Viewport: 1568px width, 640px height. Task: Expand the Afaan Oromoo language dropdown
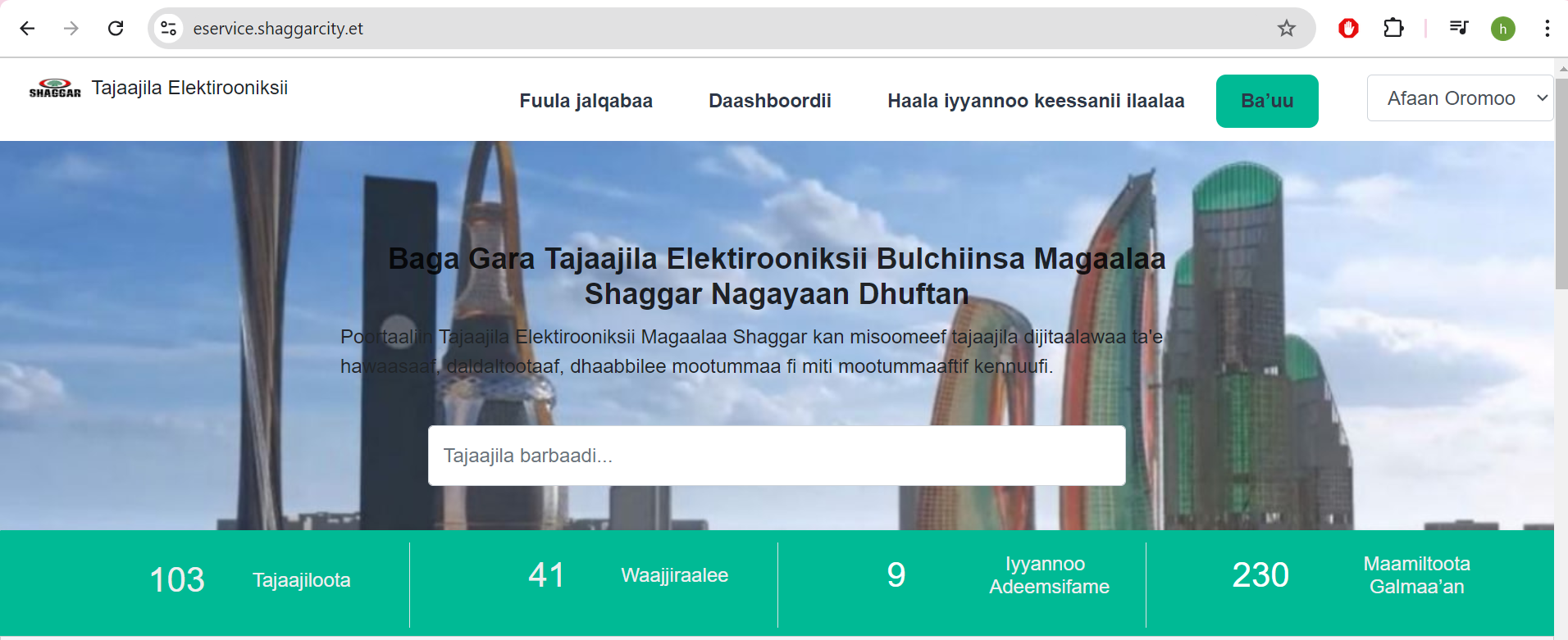coord(1459,98)
